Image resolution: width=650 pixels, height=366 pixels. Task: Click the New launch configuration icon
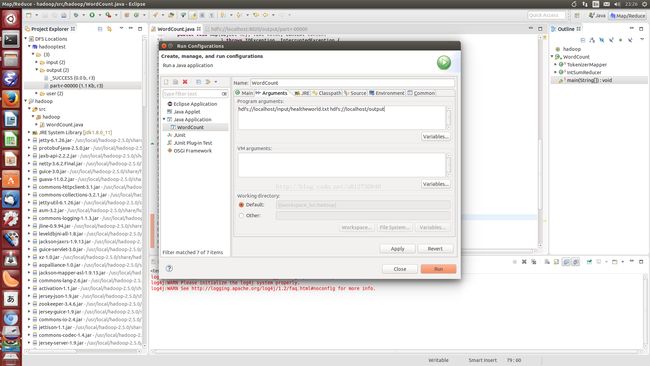click(x=166, y=82)
